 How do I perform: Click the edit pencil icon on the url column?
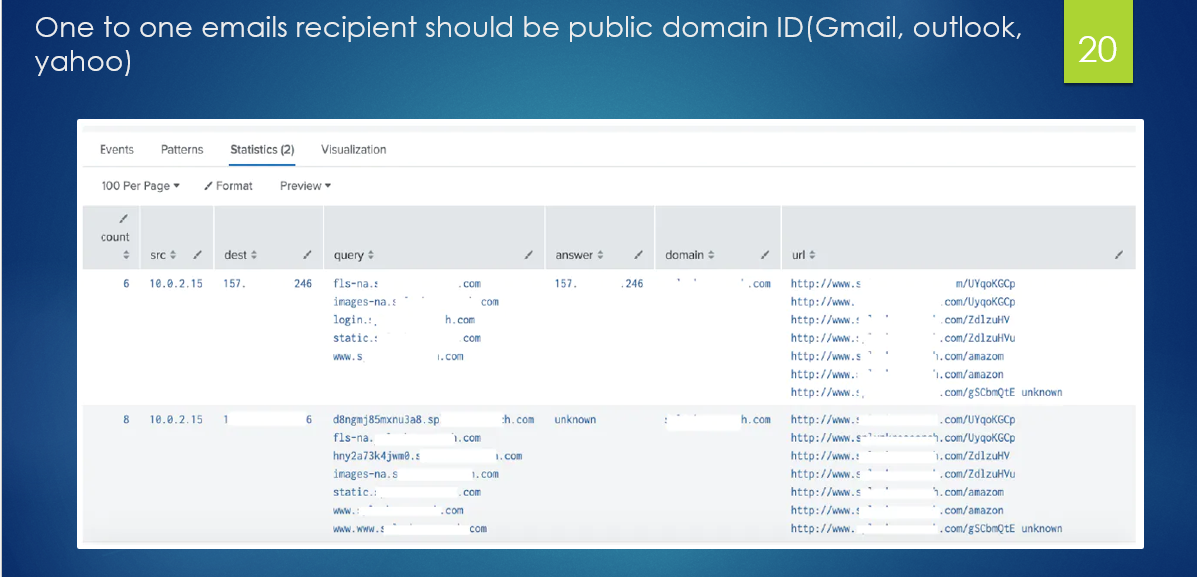pyautogui.click(x=1117, y=254)
